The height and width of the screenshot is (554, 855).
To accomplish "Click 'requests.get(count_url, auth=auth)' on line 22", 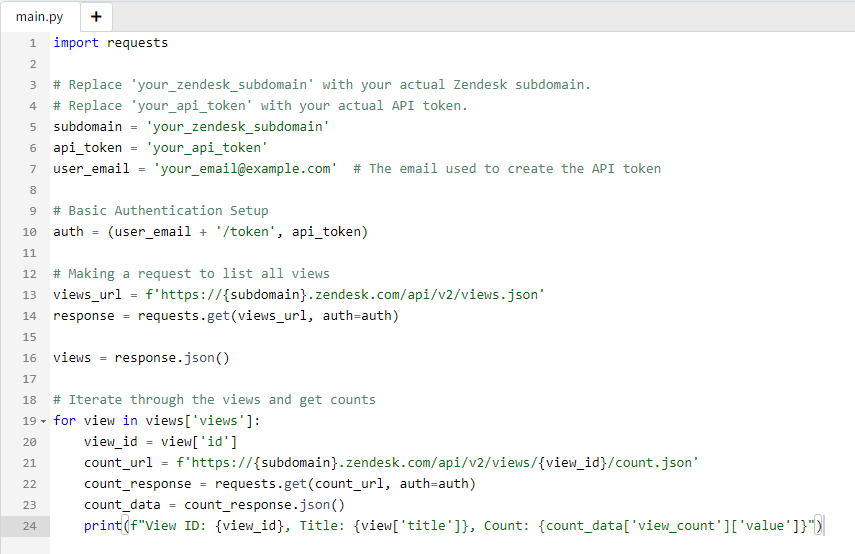I will tap(345, 484).
